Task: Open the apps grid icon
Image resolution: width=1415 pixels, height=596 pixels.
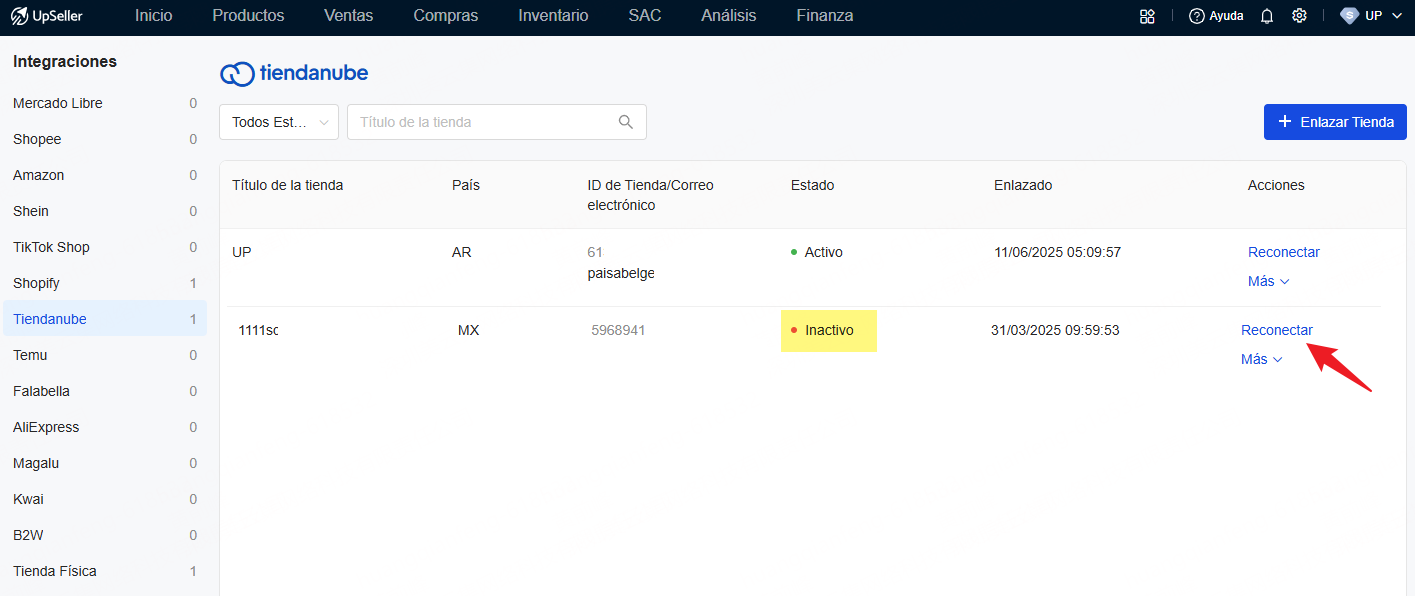Action: (1147, 16)
